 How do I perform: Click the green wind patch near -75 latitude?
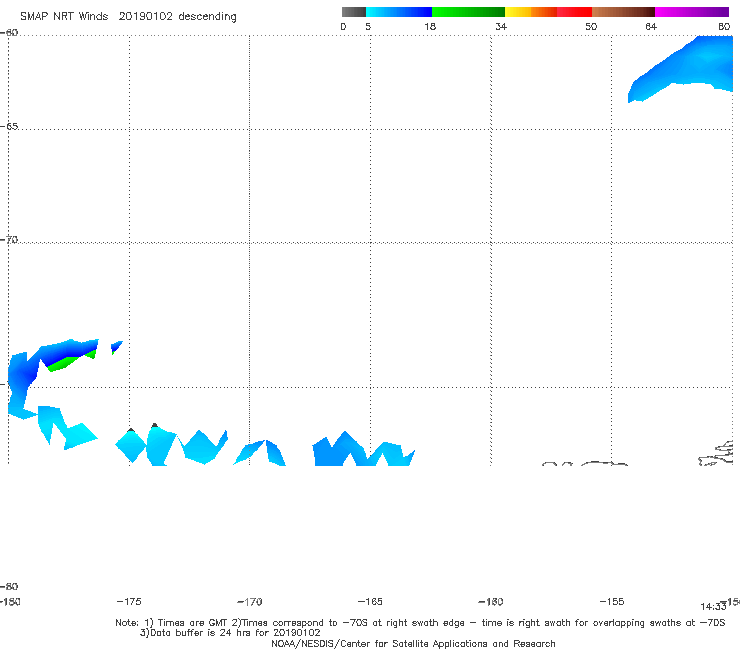click(x=66, y=363)
